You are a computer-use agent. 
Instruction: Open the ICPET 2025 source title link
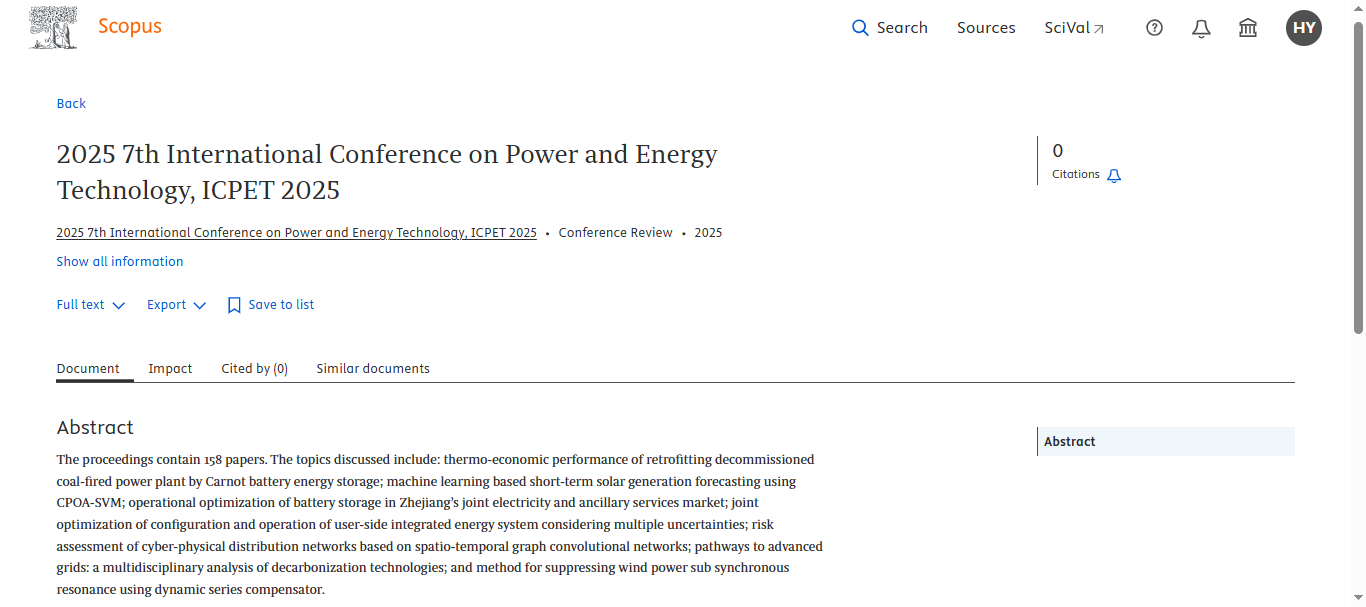[296, 233]
